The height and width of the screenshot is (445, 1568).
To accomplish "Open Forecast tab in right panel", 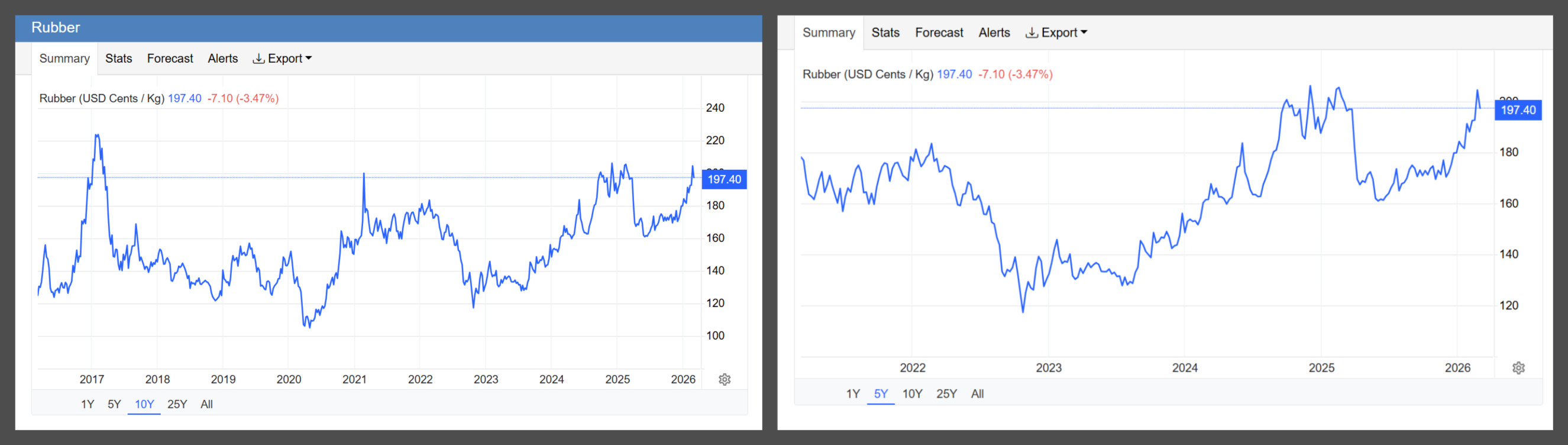I will coord(939,33).
